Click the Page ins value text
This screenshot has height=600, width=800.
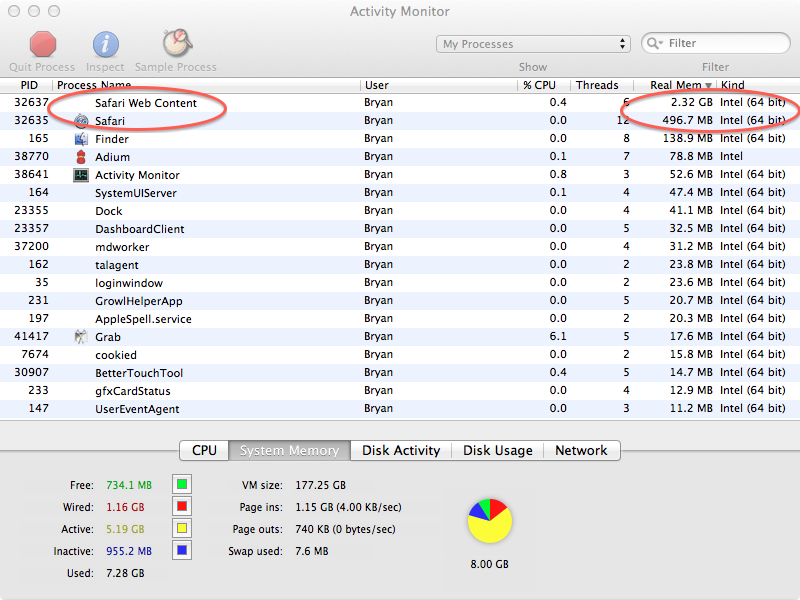pos(348,507)
